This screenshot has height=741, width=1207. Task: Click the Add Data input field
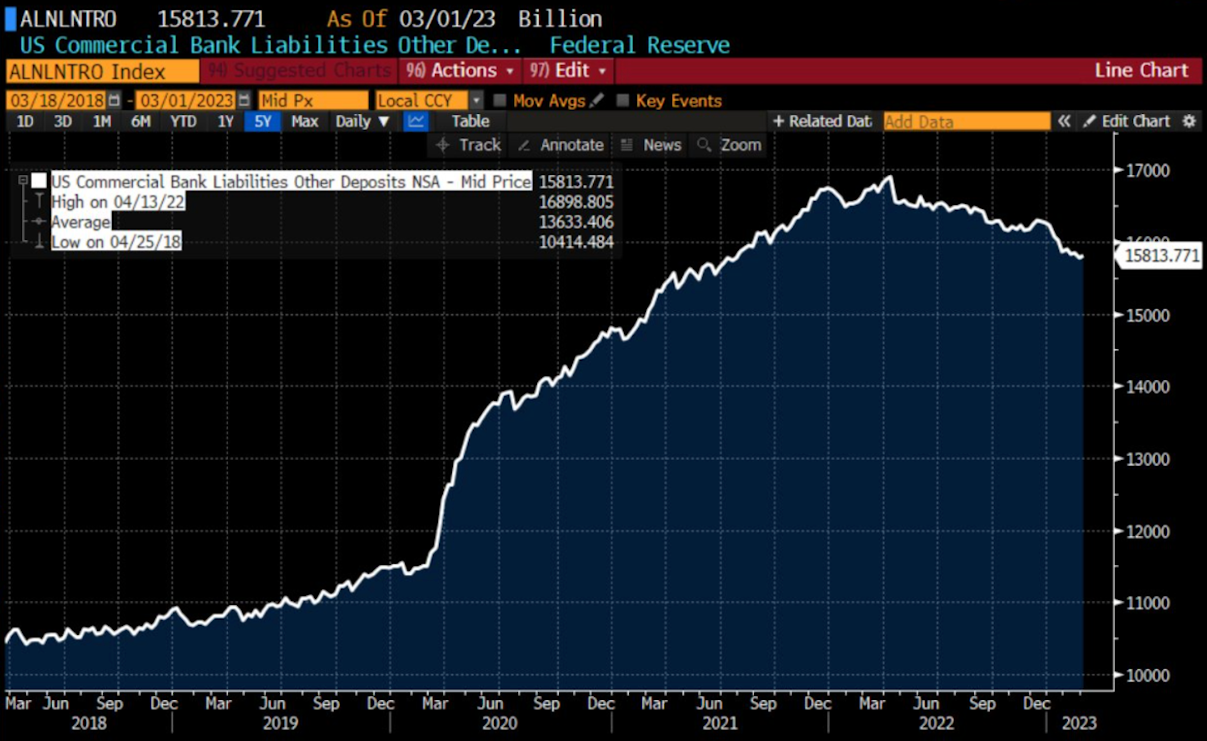coord(966,121)
